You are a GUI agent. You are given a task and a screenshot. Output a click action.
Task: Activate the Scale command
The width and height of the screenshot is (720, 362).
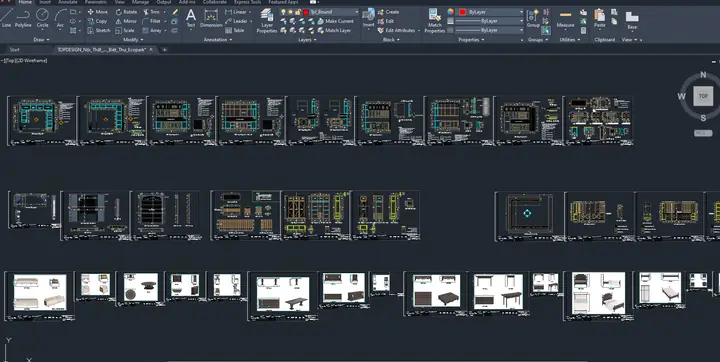tap(125, 30)
